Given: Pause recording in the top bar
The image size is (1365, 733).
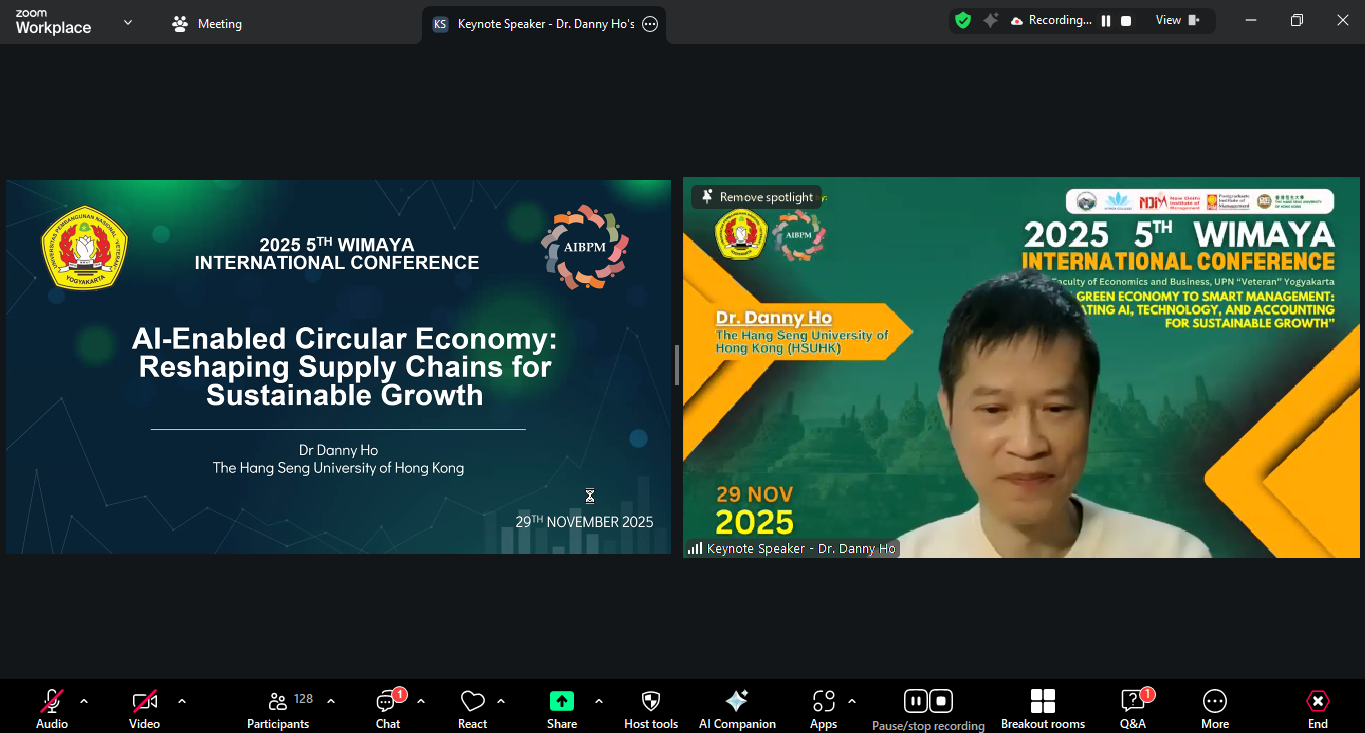Looking at the screenshot, I should point(1106,20).
